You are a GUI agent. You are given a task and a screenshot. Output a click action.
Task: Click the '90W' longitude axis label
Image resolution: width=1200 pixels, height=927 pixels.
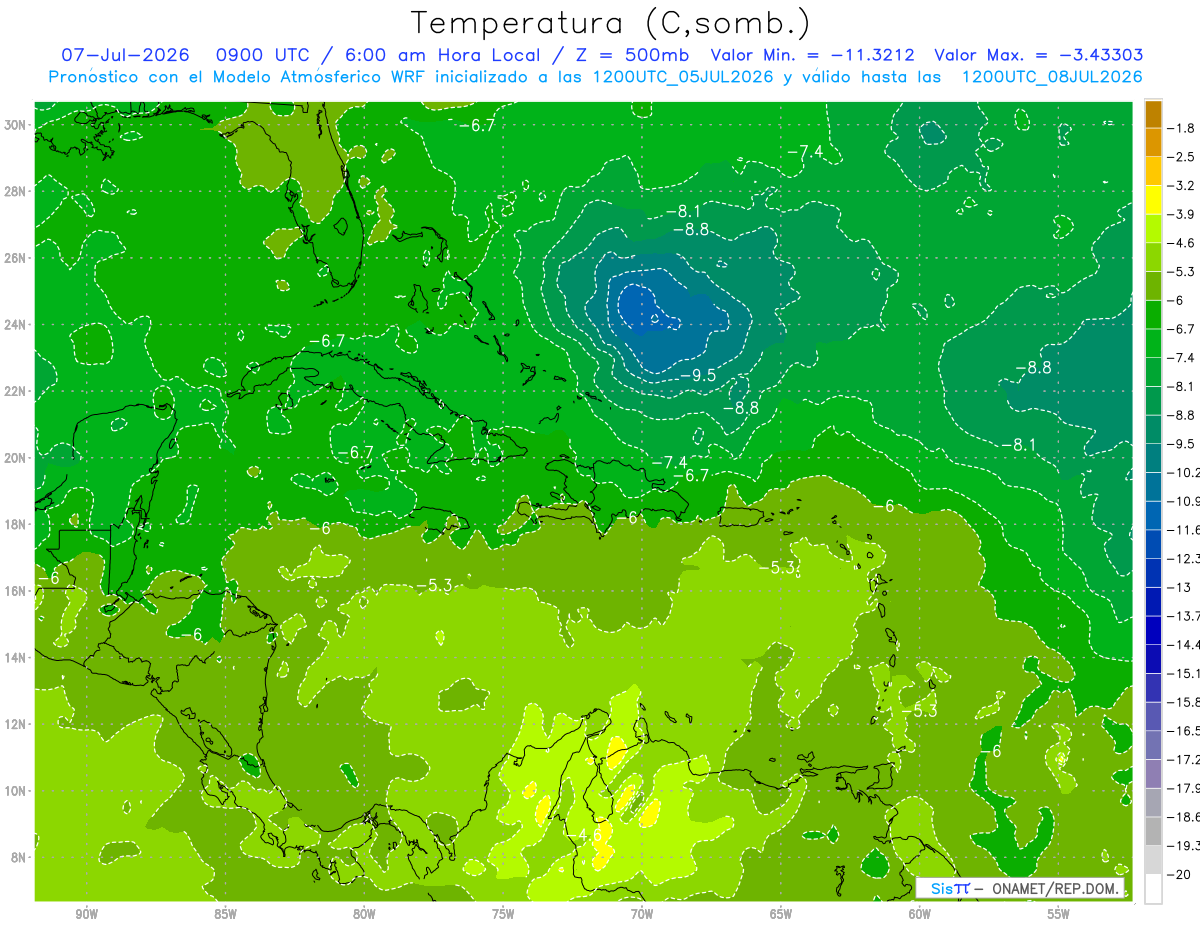tap(87, 914)
